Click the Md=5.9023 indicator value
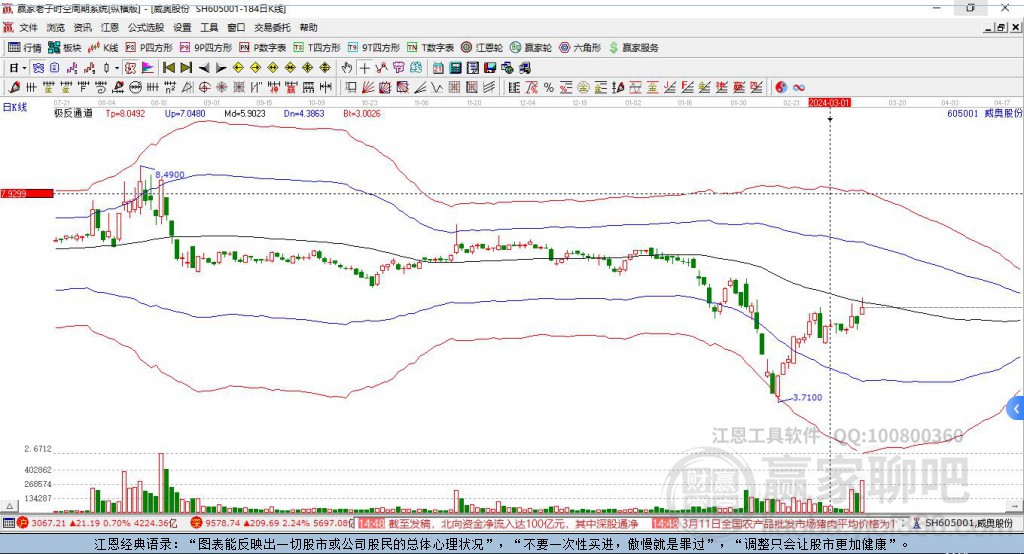The height and width of the screenshot is (554, 1024). [x=245, y=113]
